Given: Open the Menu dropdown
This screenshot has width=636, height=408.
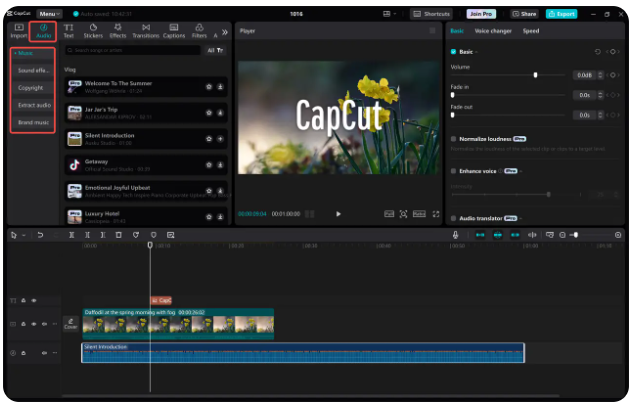Looking at the screenshot, I should click(x=48, y=14).
